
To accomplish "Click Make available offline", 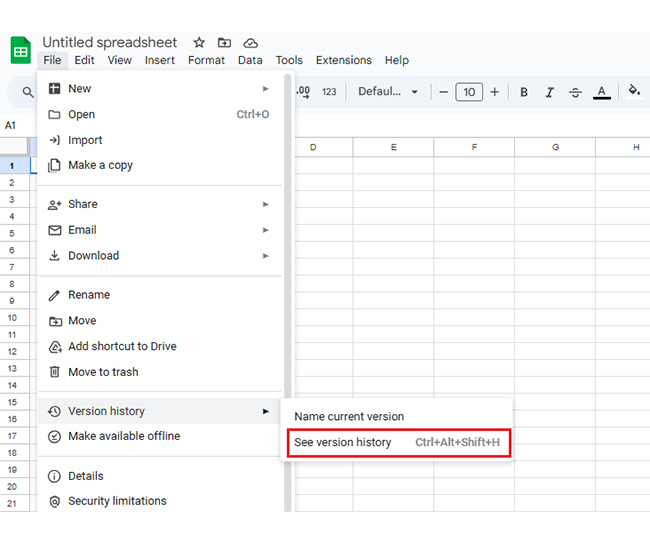I will pyautogui.click(x=124, y=436).
